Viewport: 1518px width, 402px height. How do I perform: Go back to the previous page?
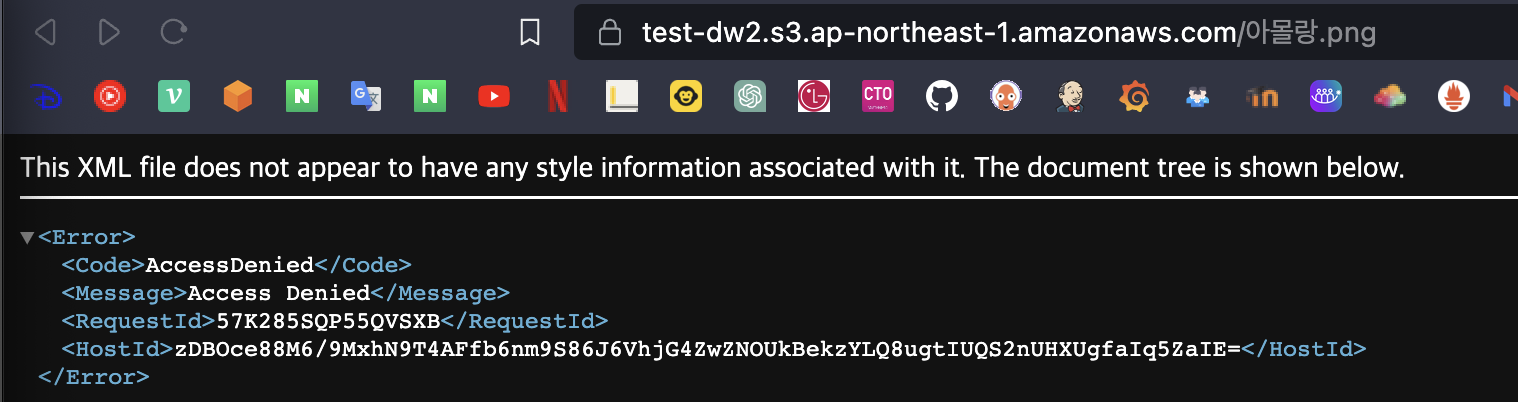coord(44,33)
